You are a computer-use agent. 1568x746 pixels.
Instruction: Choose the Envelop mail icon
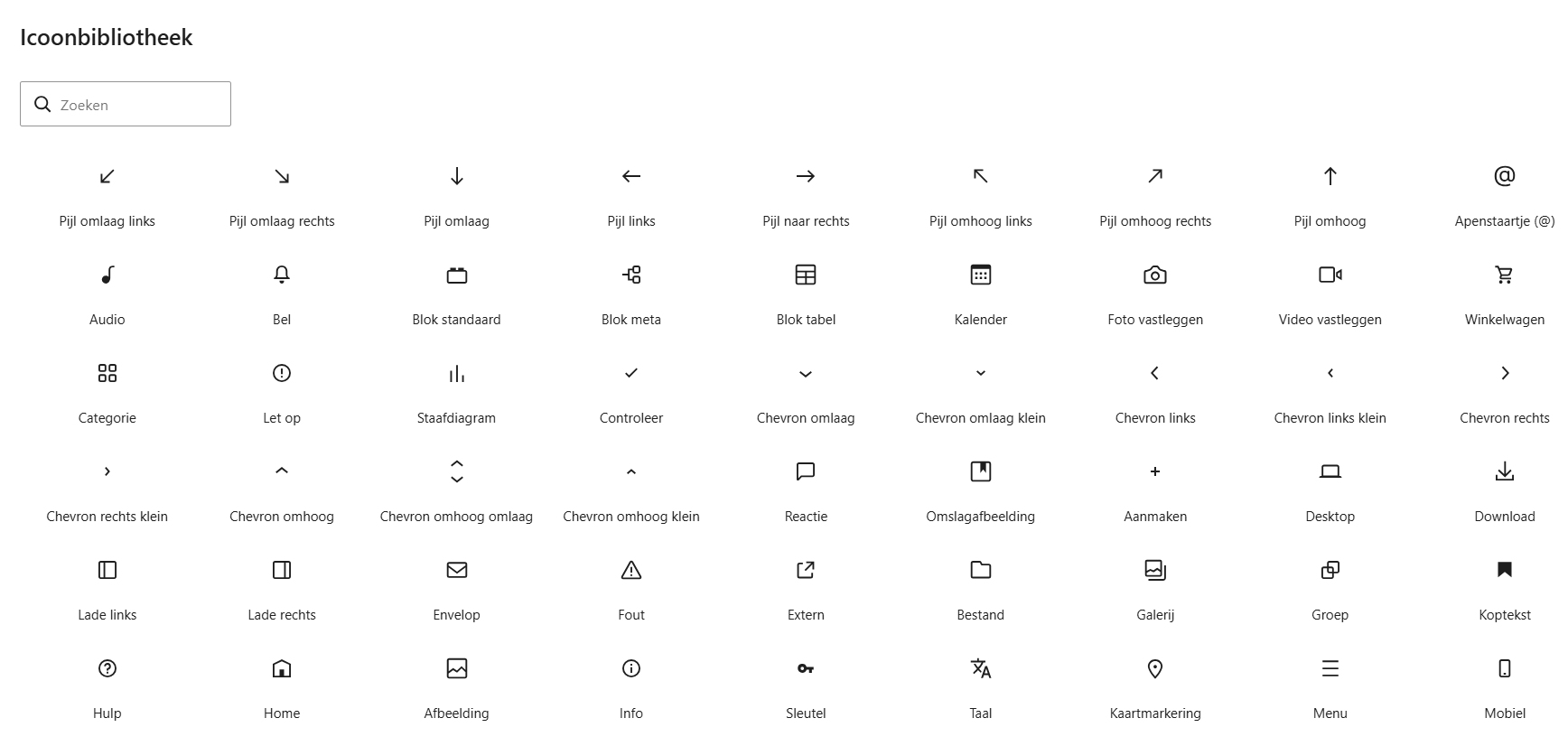(457, 570)
